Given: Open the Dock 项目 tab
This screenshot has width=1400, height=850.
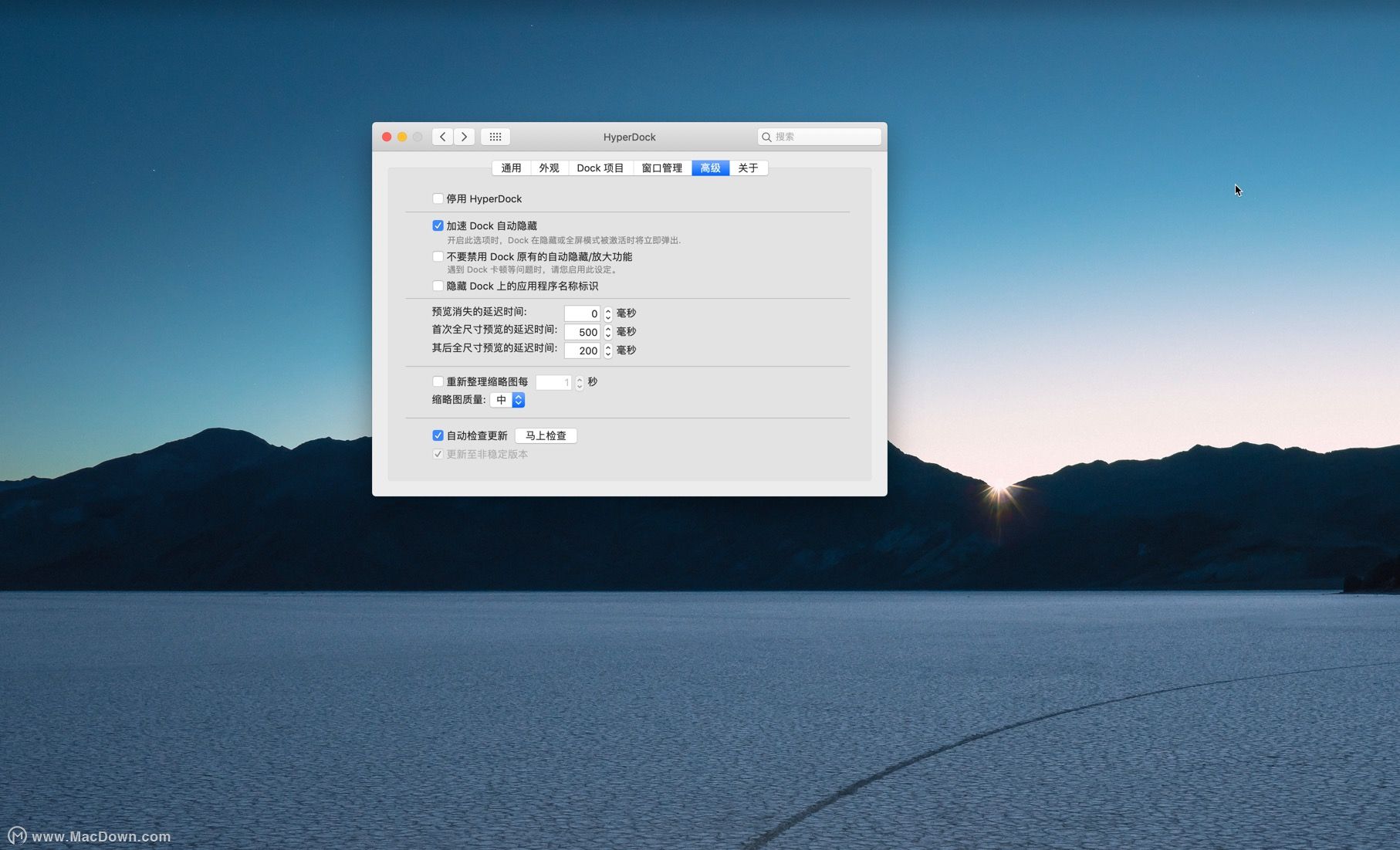Looking at the screenshot, I should point(600,168).
